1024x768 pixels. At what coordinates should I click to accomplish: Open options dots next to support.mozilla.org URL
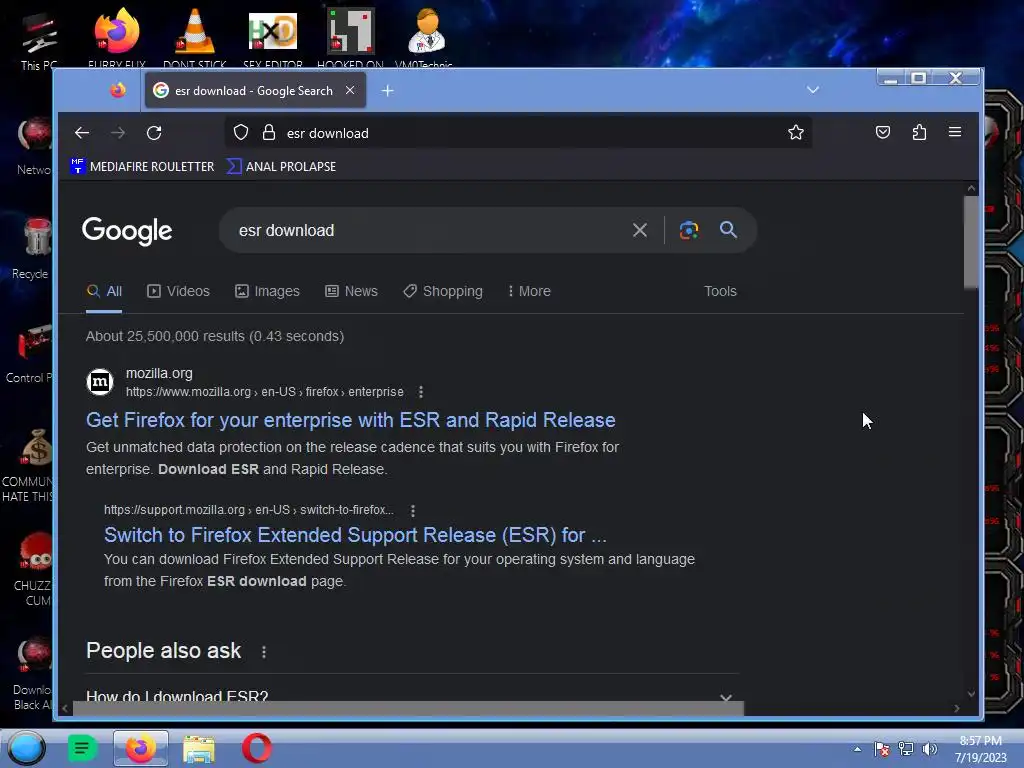(x=413, y=510)
